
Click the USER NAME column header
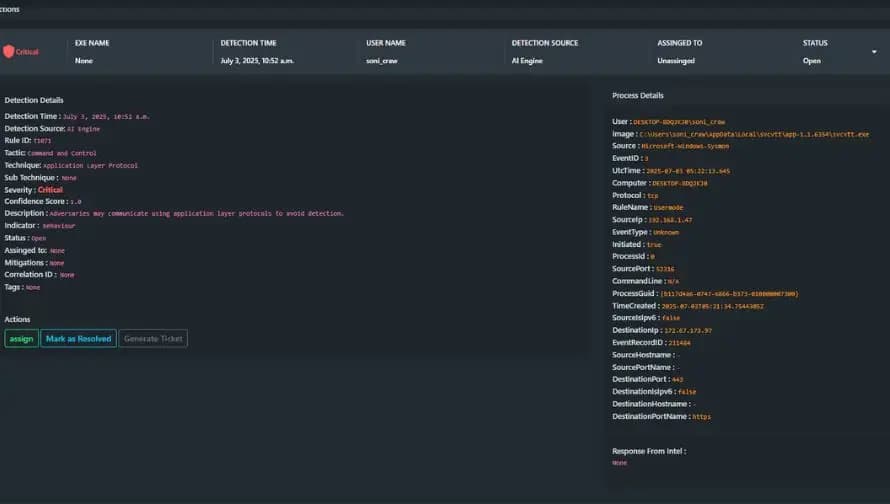(386, 43)
